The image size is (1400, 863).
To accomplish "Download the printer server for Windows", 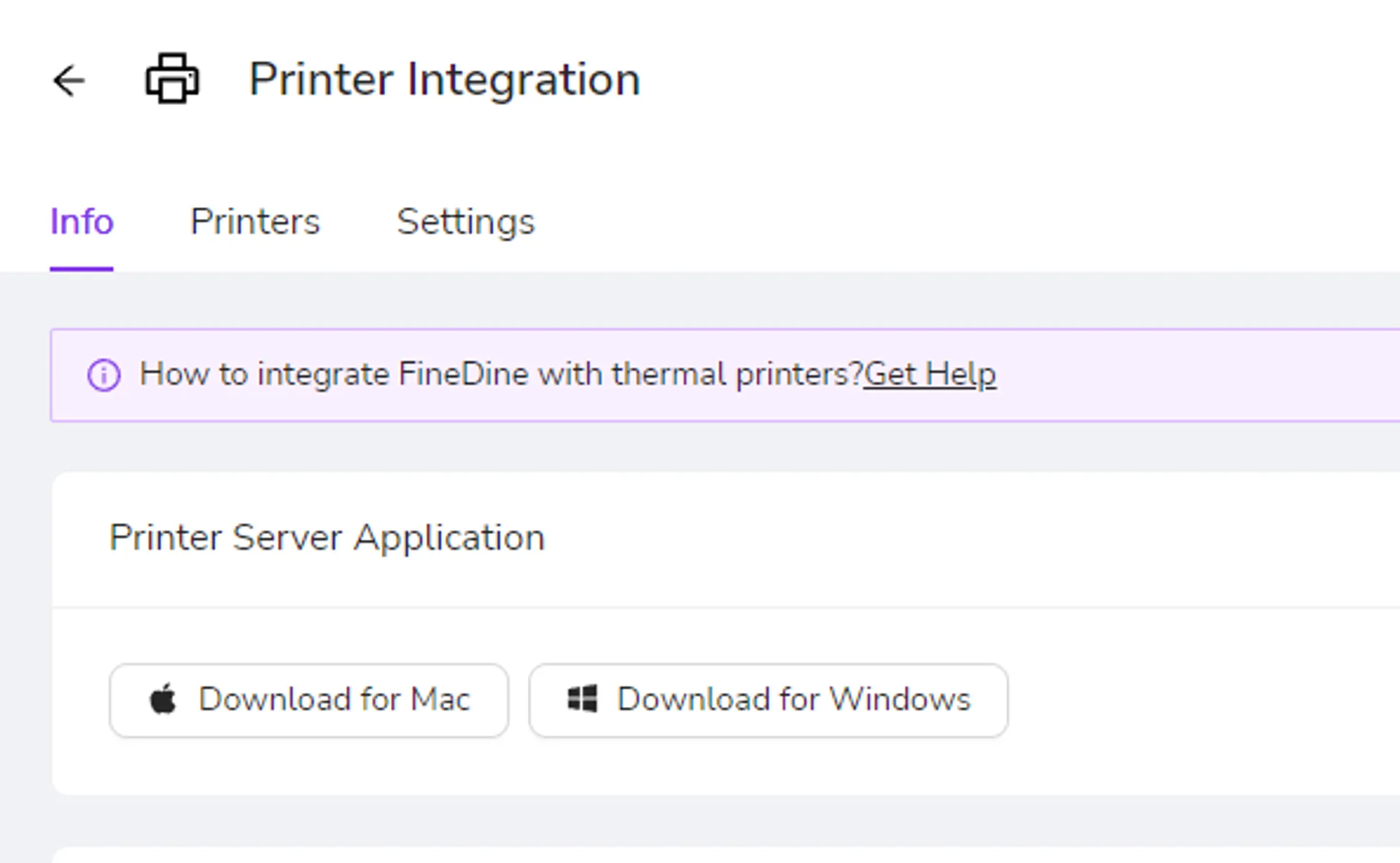I will tap(769, 700).
